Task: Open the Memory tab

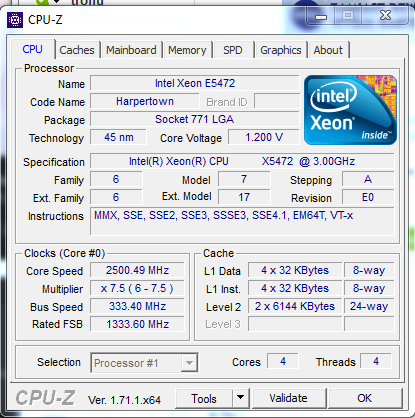Action: pyautogui.click(x=187, y=50)
